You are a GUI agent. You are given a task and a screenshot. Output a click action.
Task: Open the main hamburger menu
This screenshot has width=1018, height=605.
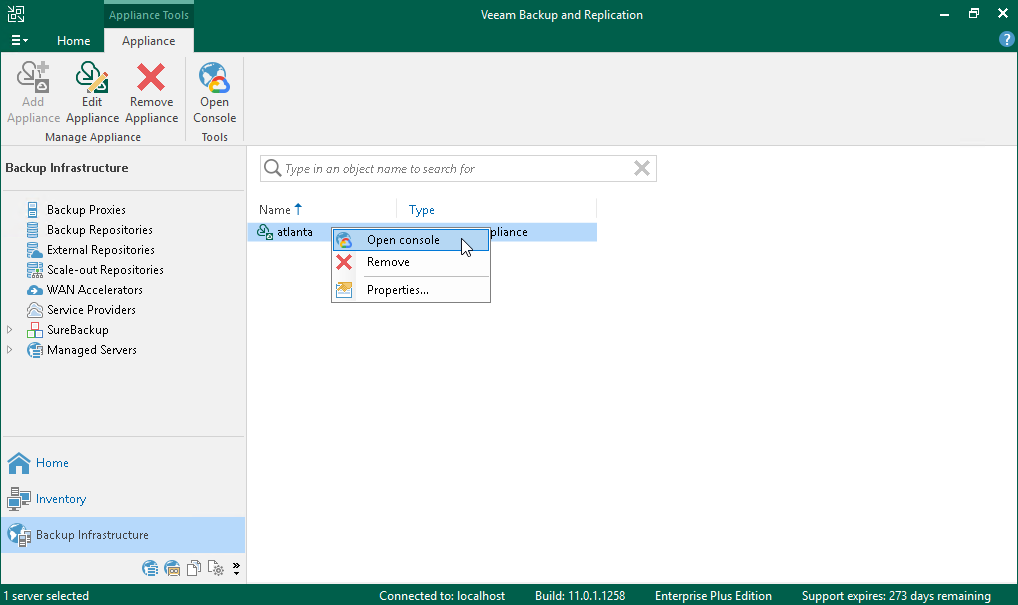point(19,40)
